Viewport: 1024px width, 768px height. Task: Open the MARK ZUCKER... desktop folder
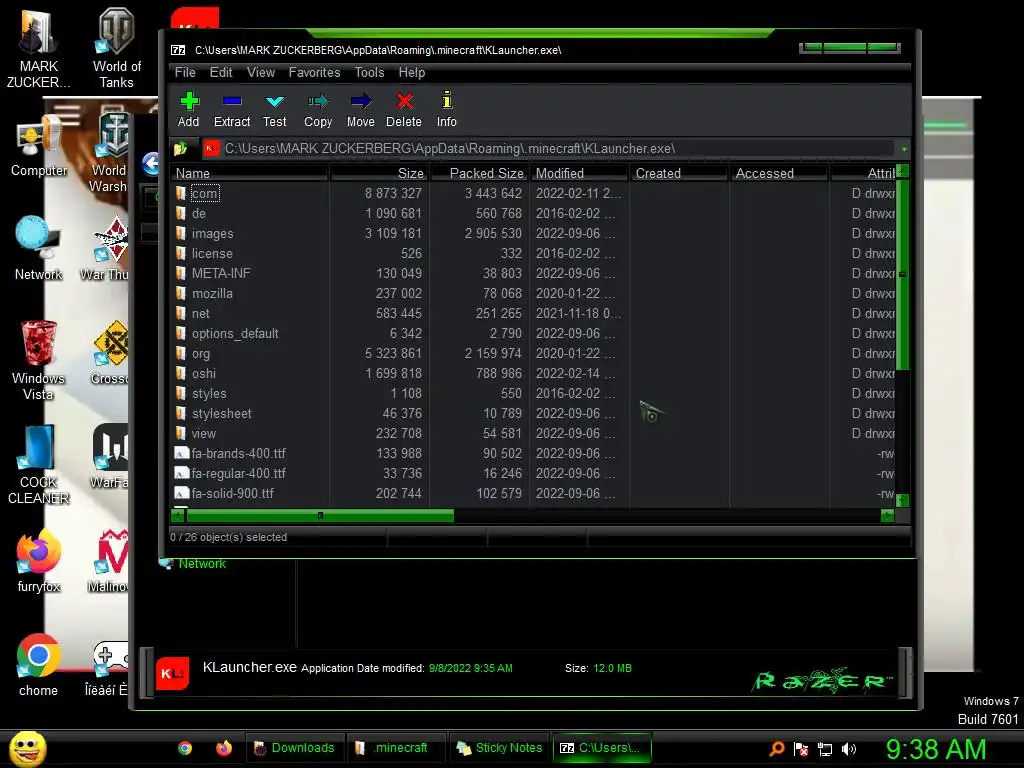click(38, 48)
